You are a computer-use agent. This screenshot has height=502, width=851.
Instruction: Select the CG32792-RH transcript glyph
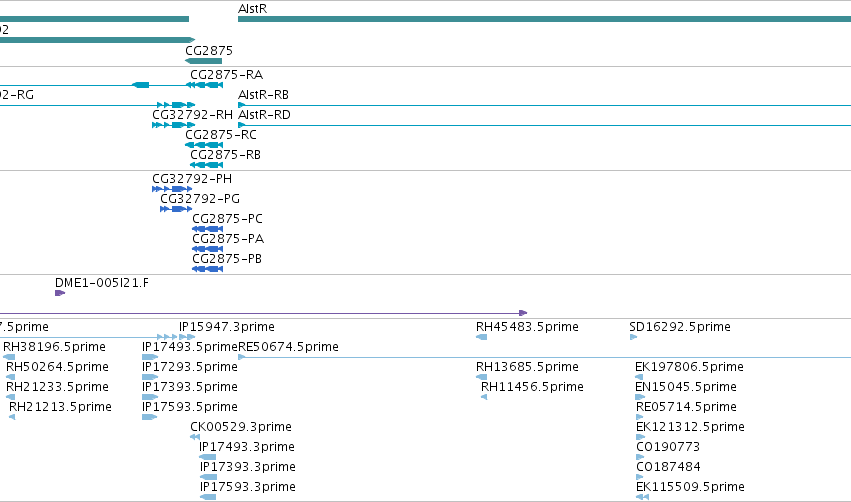click(174, 125)
